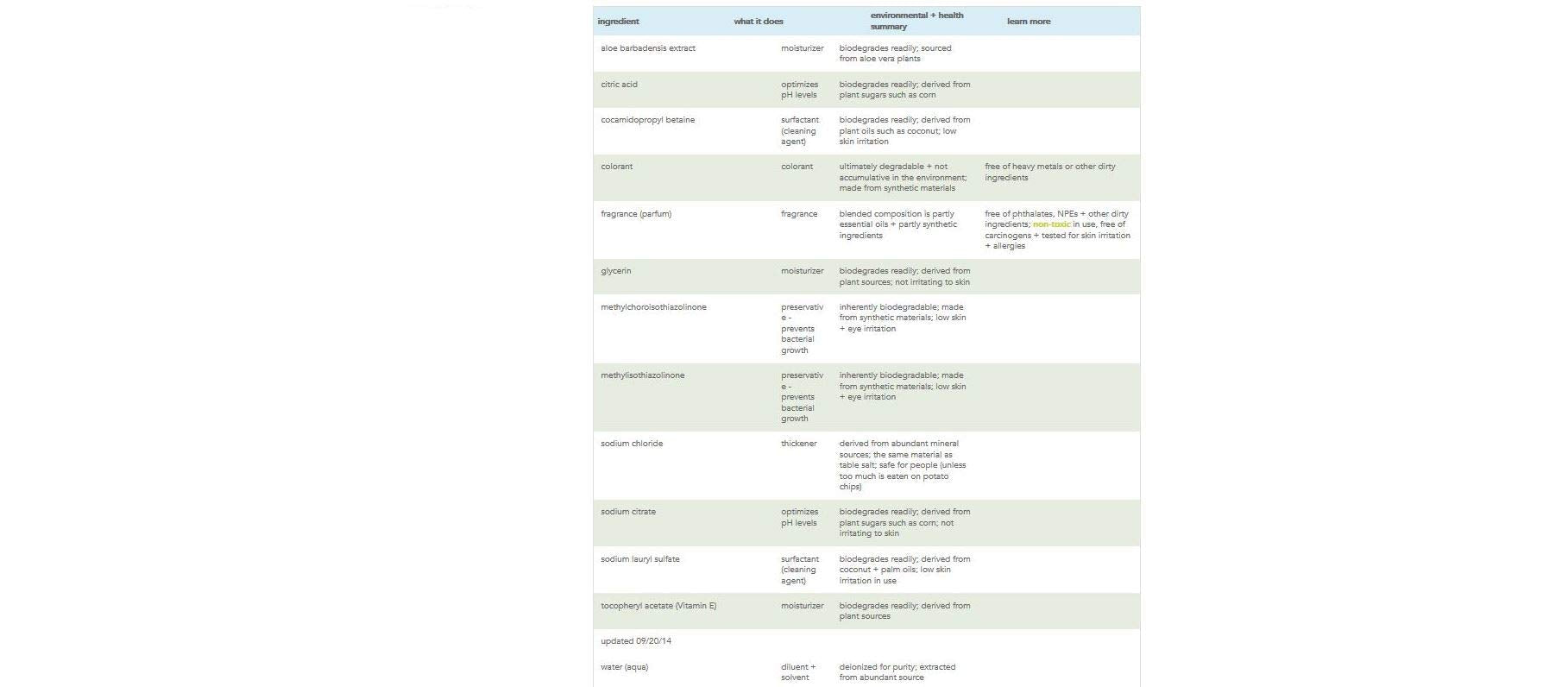Click the sodium lauryl sulfate ingredient name
The height and width of the screenshot is (687, 1568).
click(639, 559)
